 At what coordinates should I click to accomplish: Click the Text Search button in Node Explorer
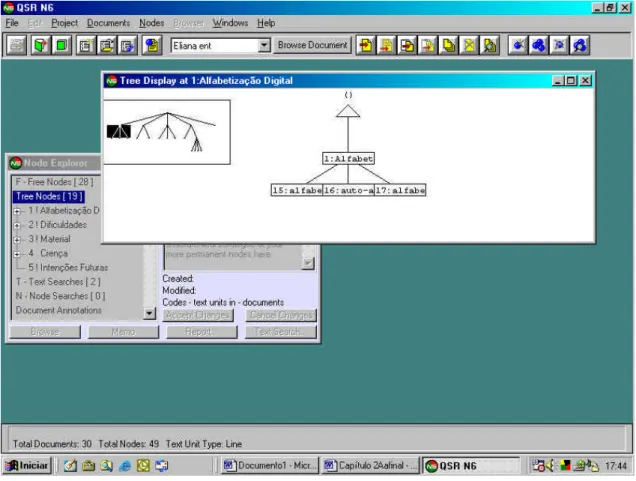point(280,332)
